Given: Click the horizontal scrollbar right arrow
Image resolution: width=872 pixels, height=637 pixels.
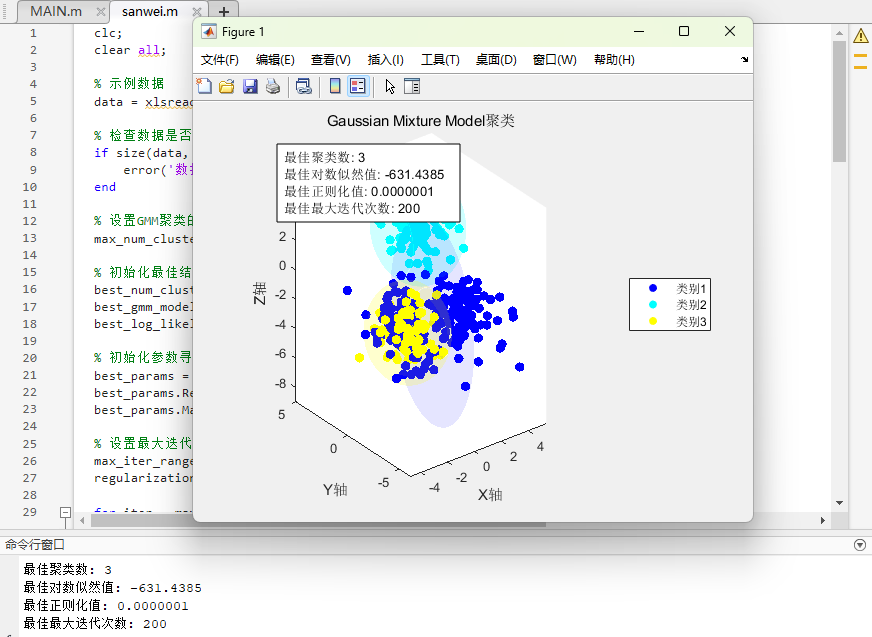Looking at the screenshot, I should coord(823,521).
